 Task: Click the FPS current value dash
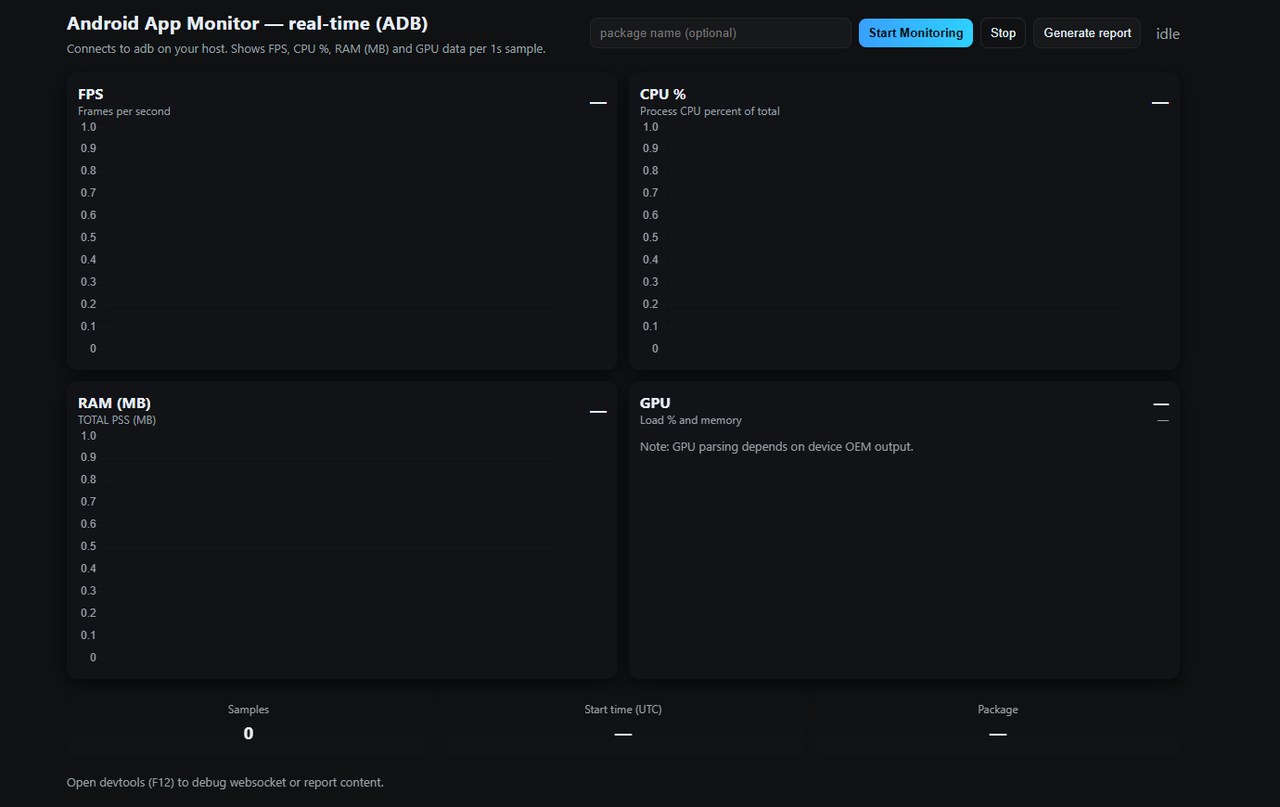tap(598, 103)
